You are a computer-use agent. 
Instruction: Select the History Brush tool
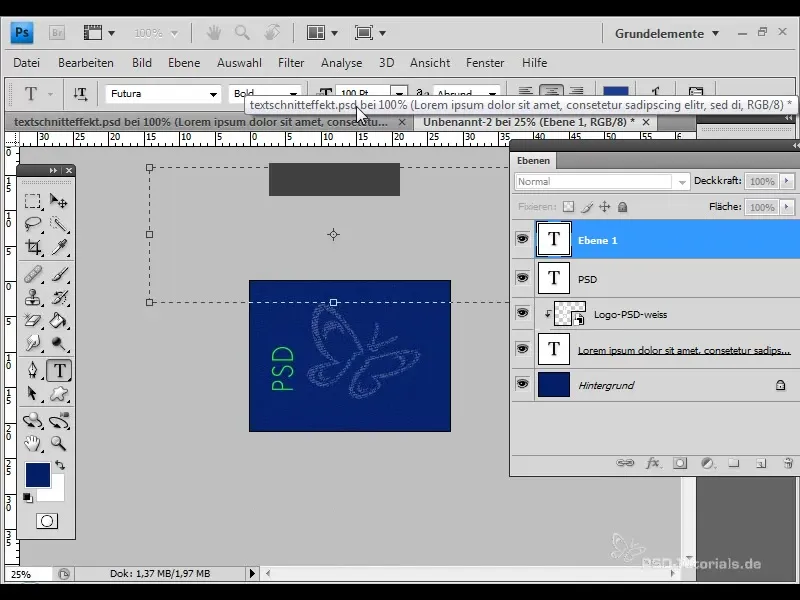point(59,297)
